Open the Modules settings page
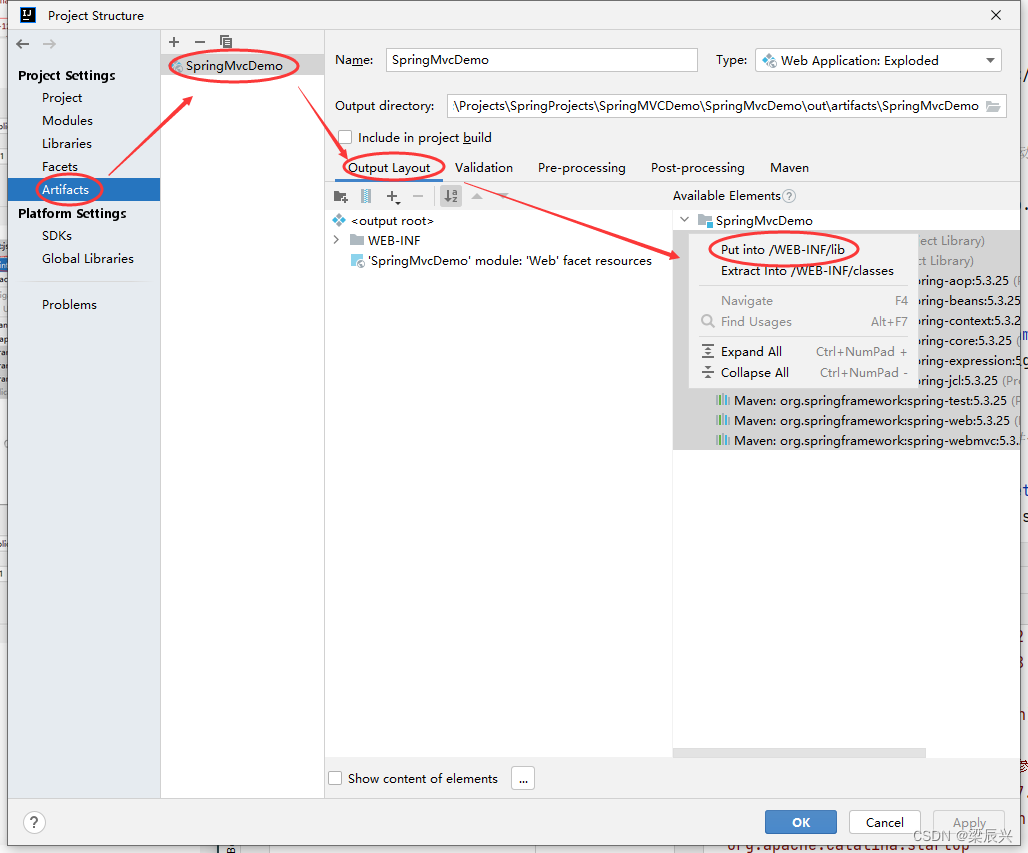 [x=68, y=121]
